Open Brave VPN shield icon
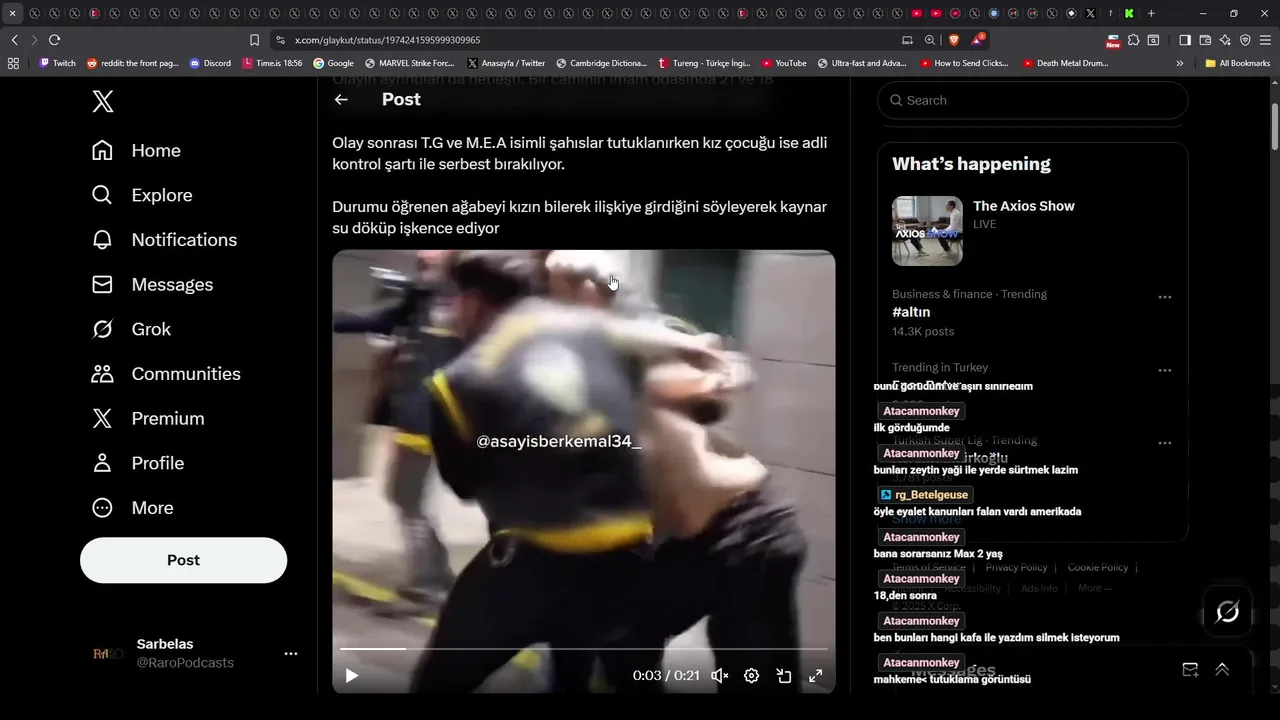 [1245, 40]
